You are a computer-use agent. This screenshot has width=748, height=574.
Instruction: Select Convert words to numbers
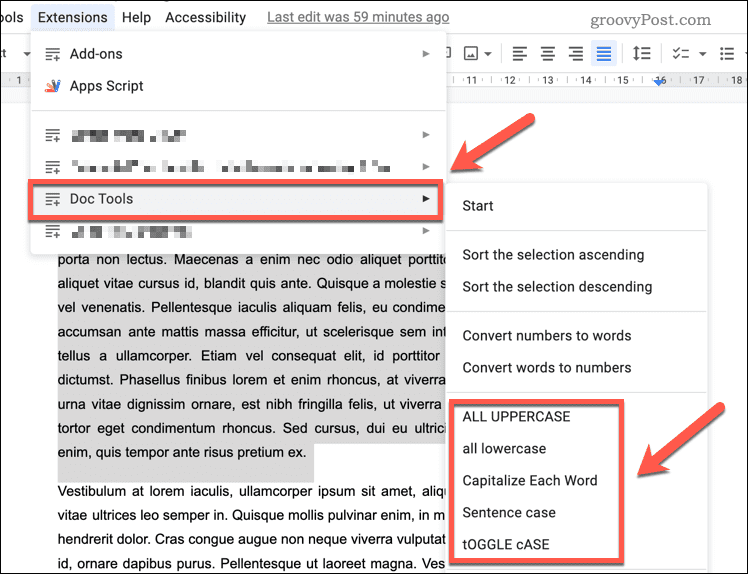tap(576, 368)
